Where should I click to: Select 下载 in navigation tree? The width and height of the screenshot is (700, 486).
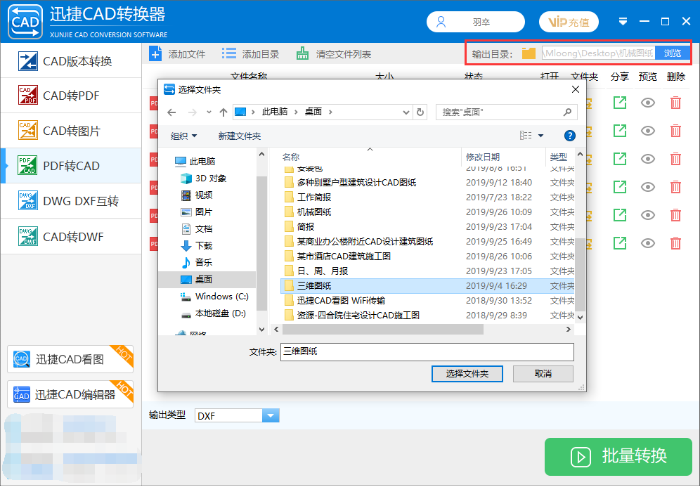197,245
